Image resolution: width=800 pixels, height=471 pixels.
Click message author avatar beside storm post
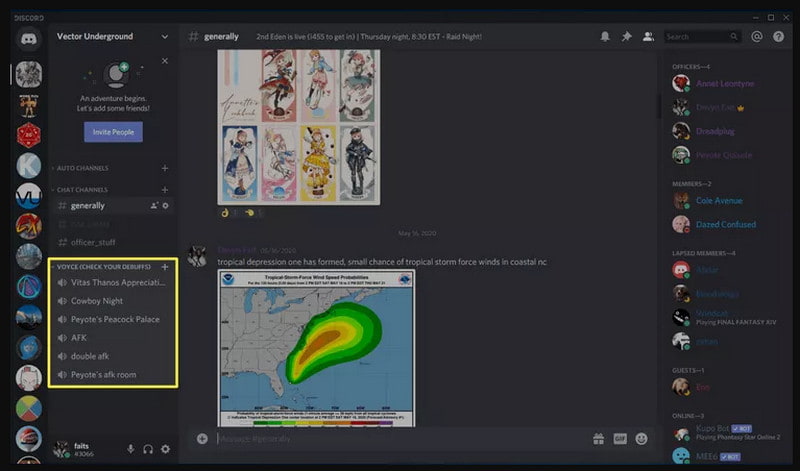coord(197,256)
